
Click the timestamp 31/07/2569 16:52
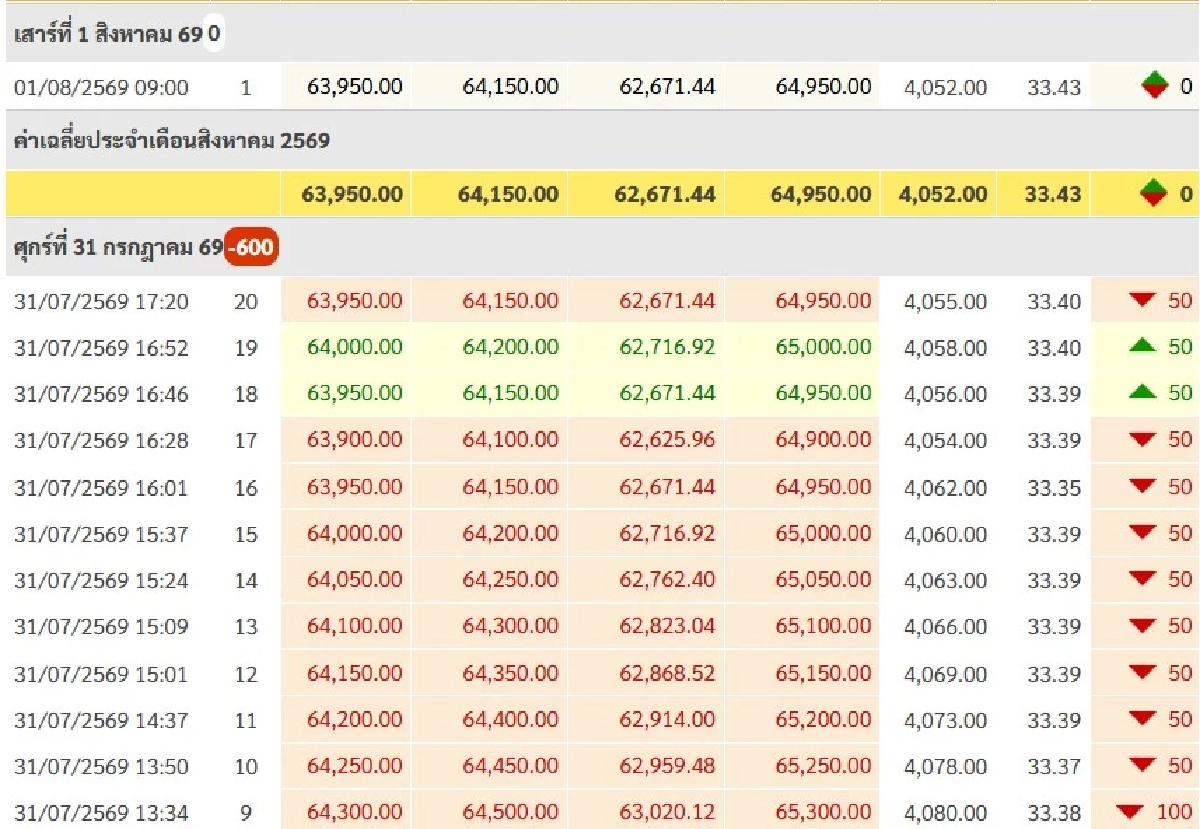[x=101, y=348]
